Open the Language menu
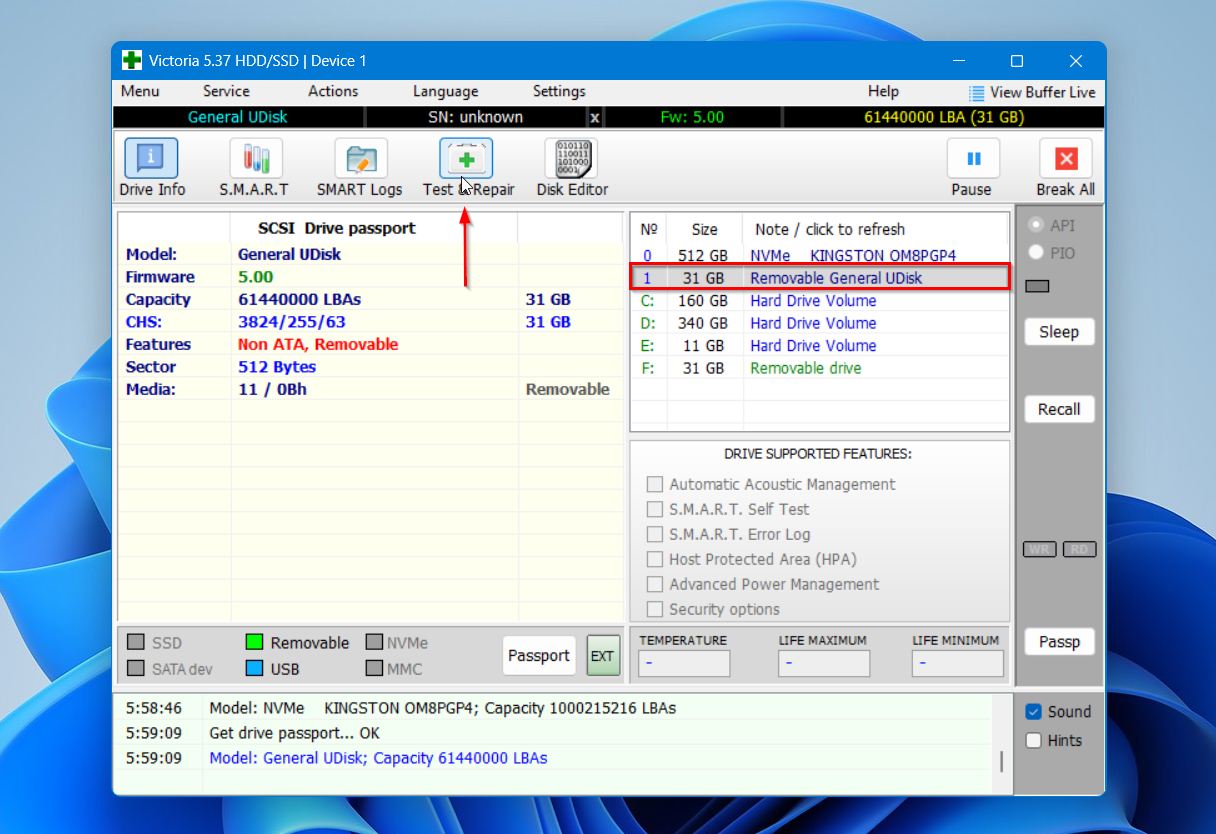The height and width of the screenshot is (834, 1216). click(x=445, y=91)
